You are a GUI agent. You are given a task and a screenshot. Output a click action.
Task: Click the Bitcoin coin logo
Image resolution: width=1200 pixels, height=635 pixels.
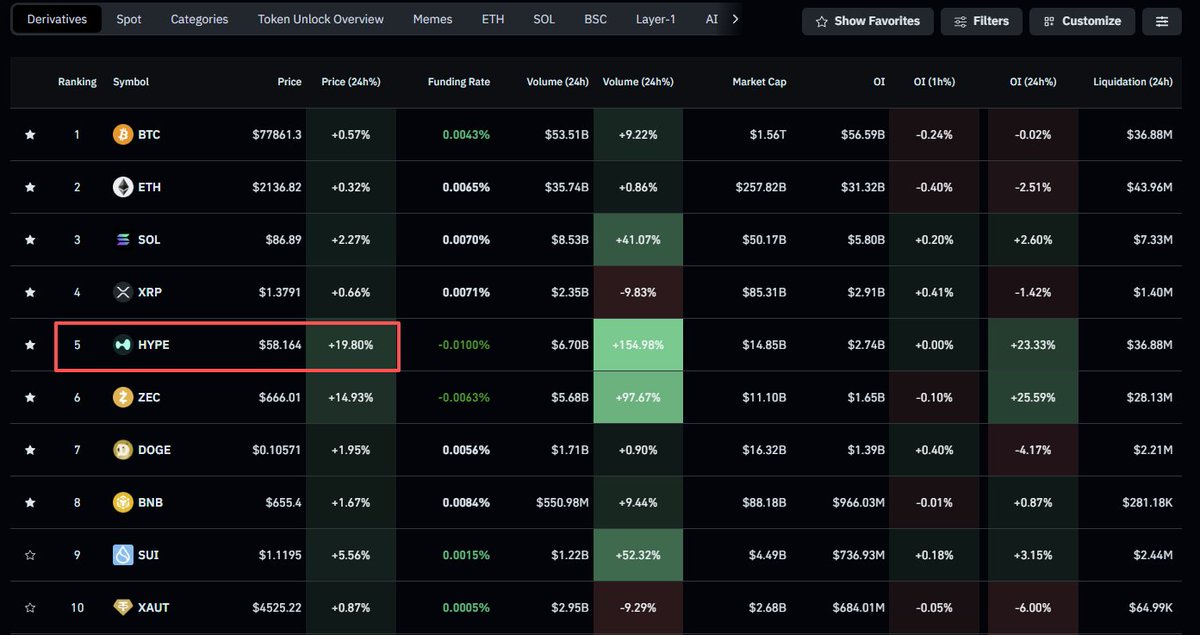click(122, 135)
